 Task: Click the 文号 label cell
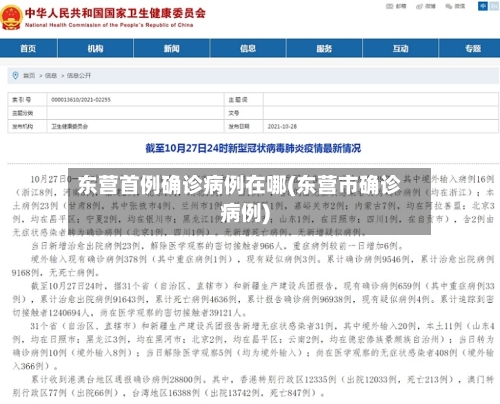click(x=244, y=113)
